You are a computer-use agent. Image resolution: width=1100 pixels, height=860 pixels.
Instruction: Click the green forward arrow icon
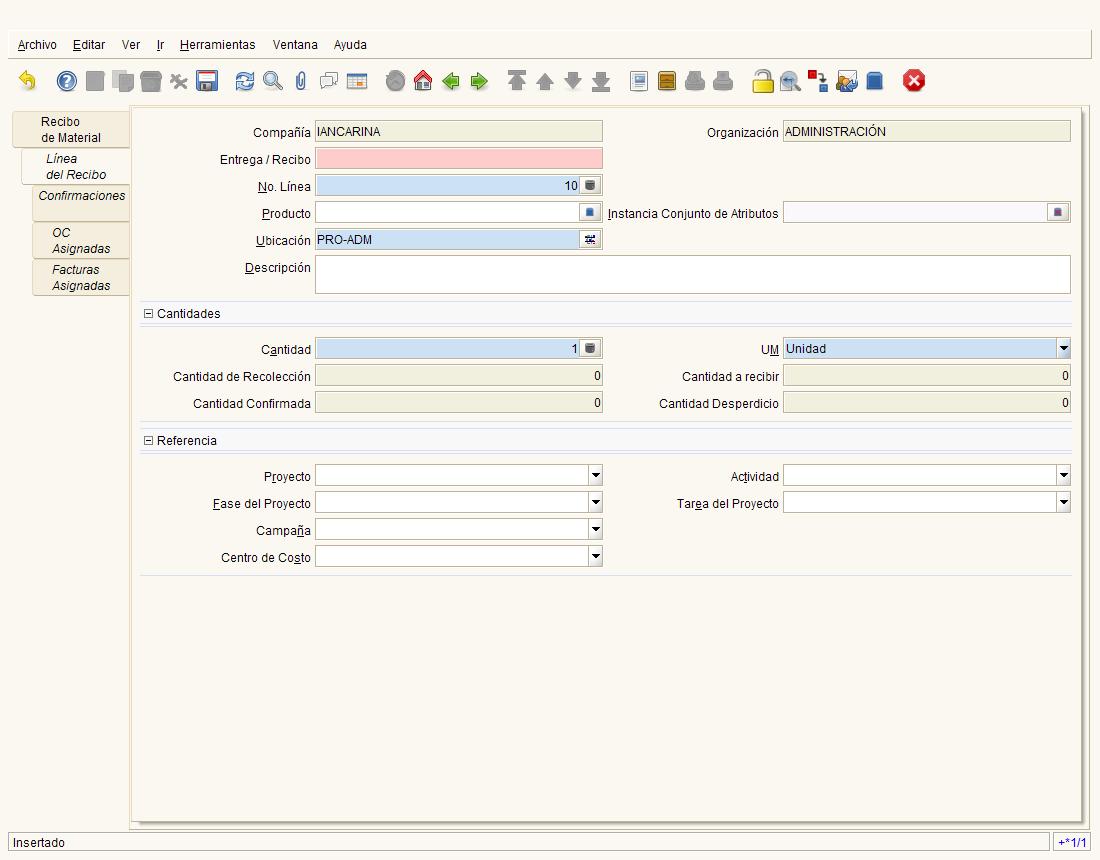coord(479,81)
